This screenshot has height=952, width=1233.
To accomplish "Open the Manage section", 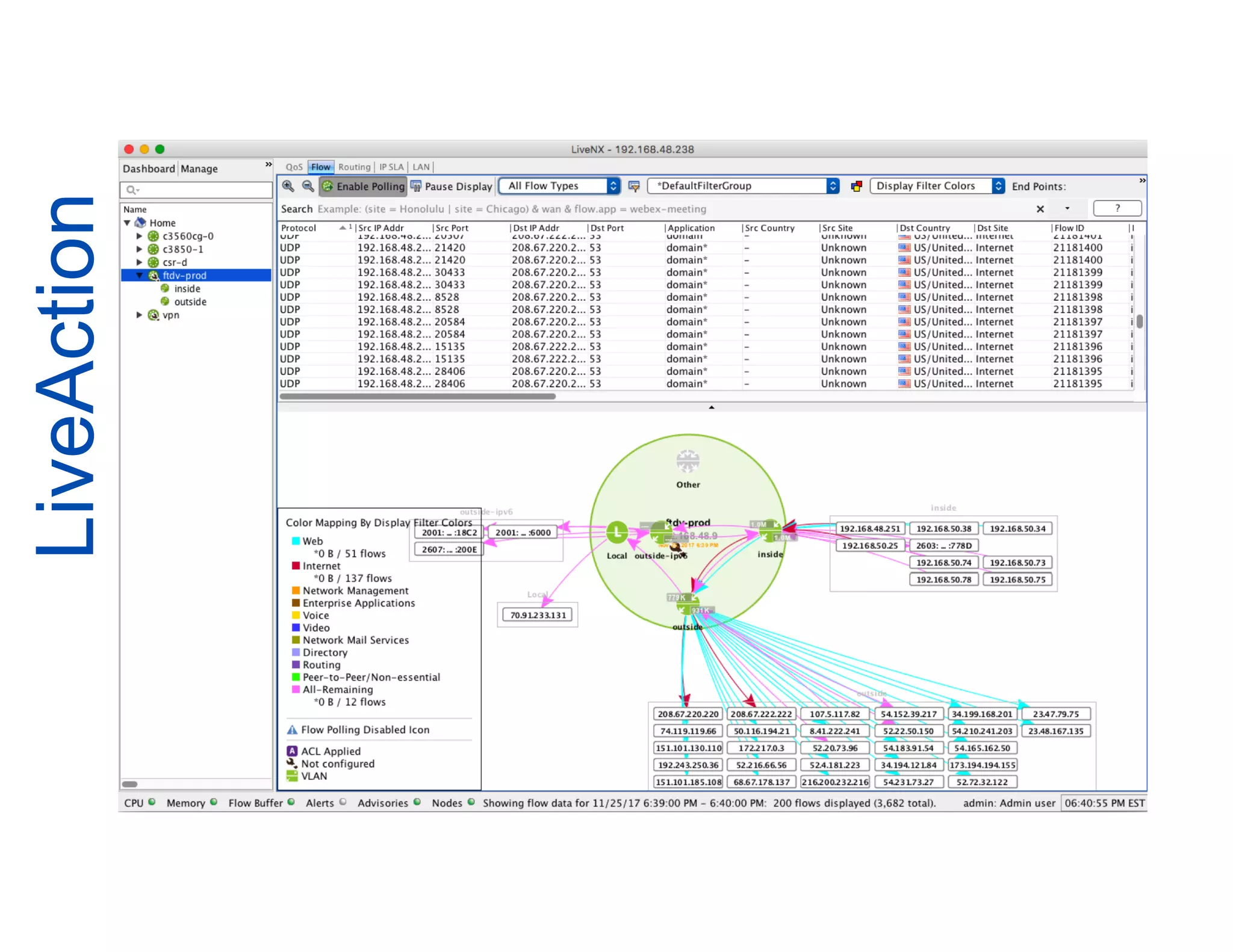I will [x=199, y=168].
